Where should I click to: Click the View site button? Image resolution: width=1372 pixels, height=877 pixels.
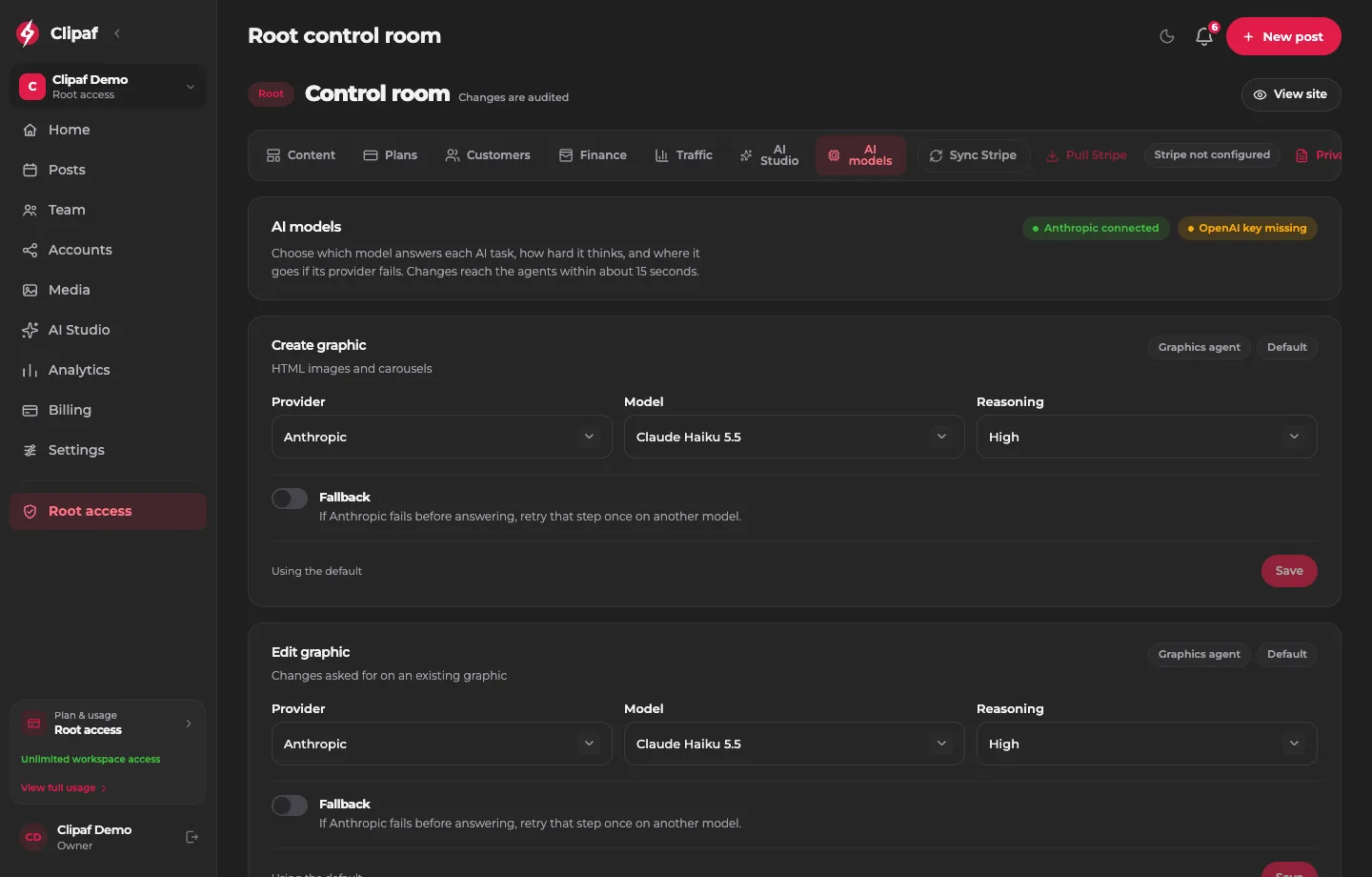point(1291,94)
